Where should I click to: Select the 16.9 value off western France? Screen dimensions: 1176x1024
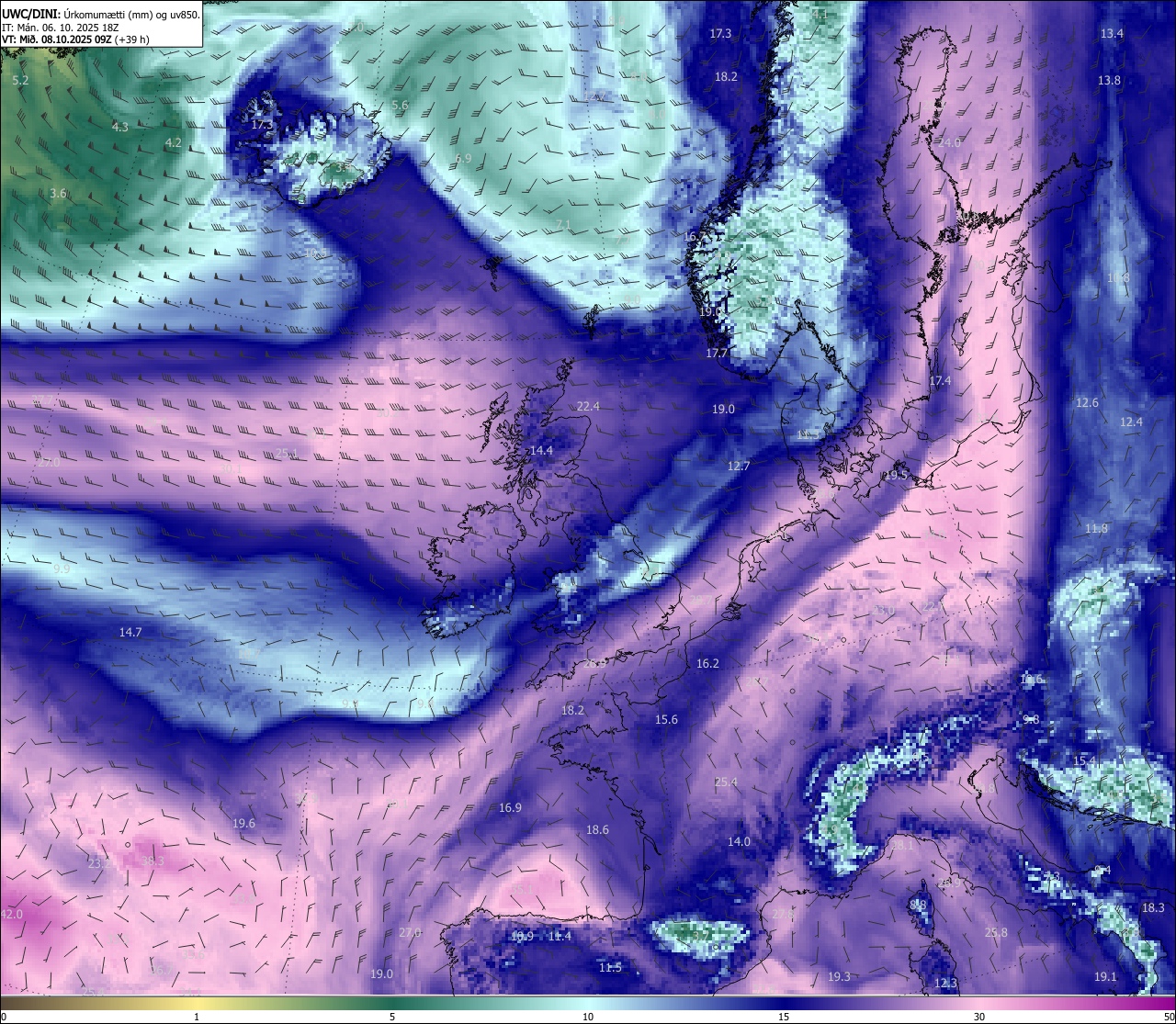pyautogui.click(x=510, y=807)
